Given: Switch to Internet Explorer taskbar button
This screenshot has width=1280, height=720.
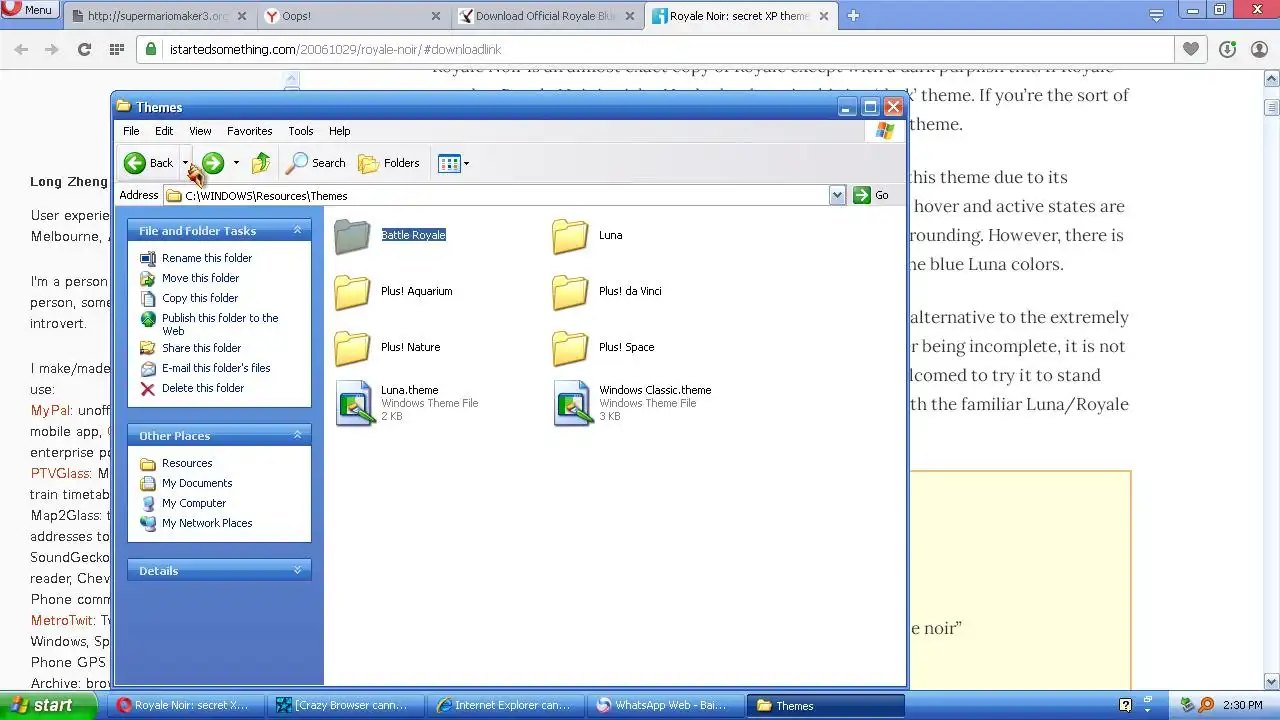Looking at the screenshot, I should coord(506,705).
